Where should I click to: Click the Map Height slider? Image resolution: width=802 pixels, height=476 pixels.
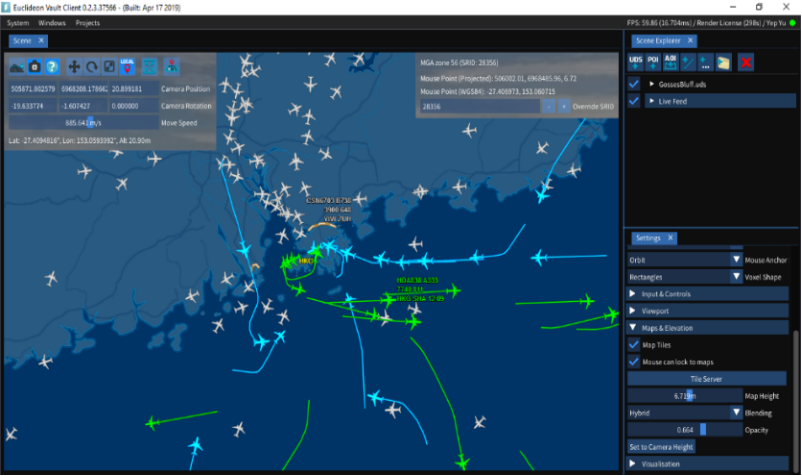685,396
